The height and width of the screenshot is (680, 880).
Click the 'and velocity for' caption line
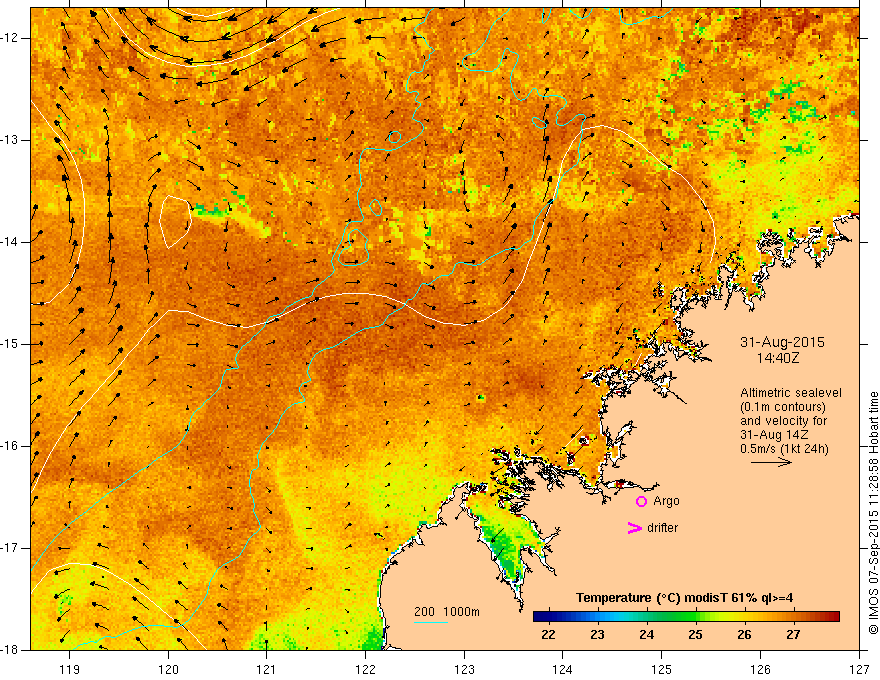[783, 421]
